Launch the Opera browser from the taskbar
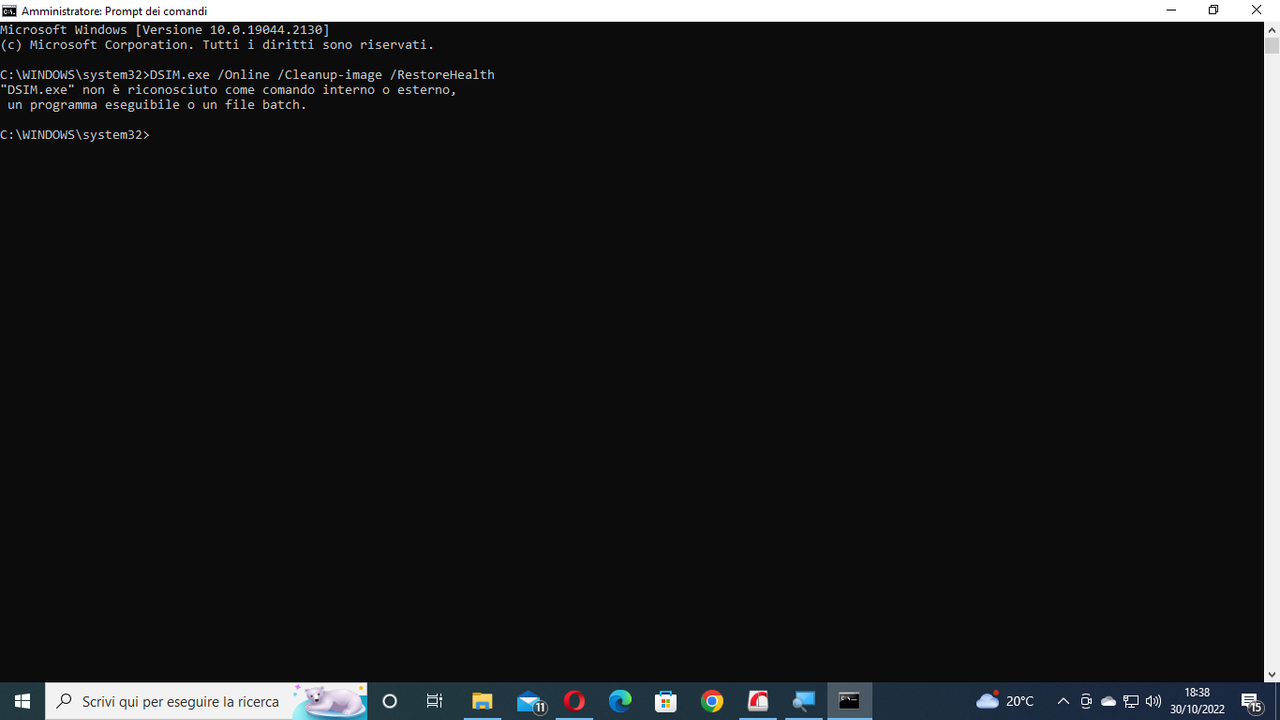Screen dimensions: 1280x720 (x=574, y=701)
